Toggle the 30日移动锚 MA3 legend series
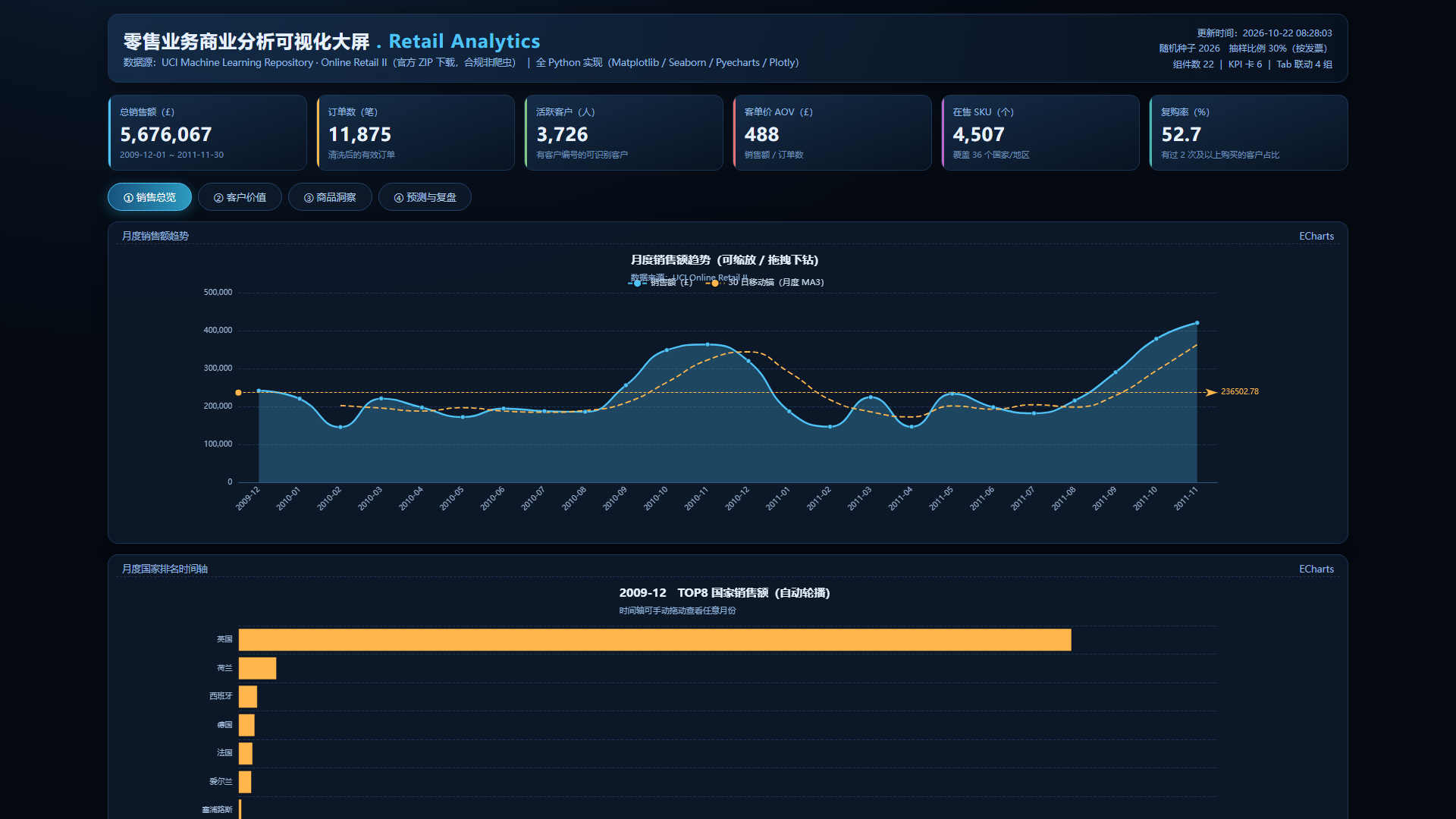The image size is (1456, 819). pyautogui.click(x=765, y=283)
